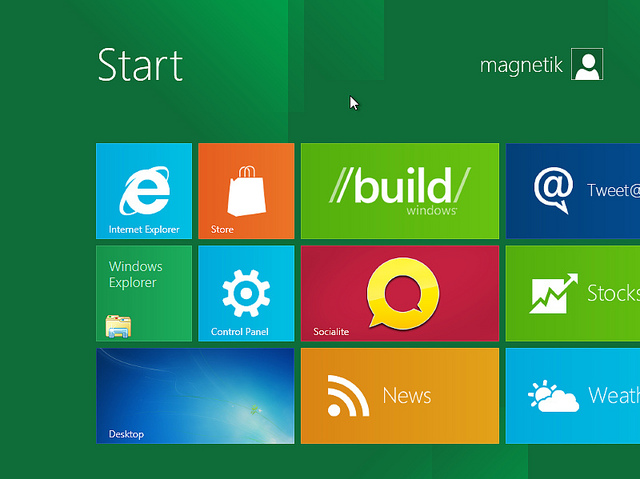Open the //build/ windows tile
This screenshot has height=479, width=640.
click(x=400, y=191)
